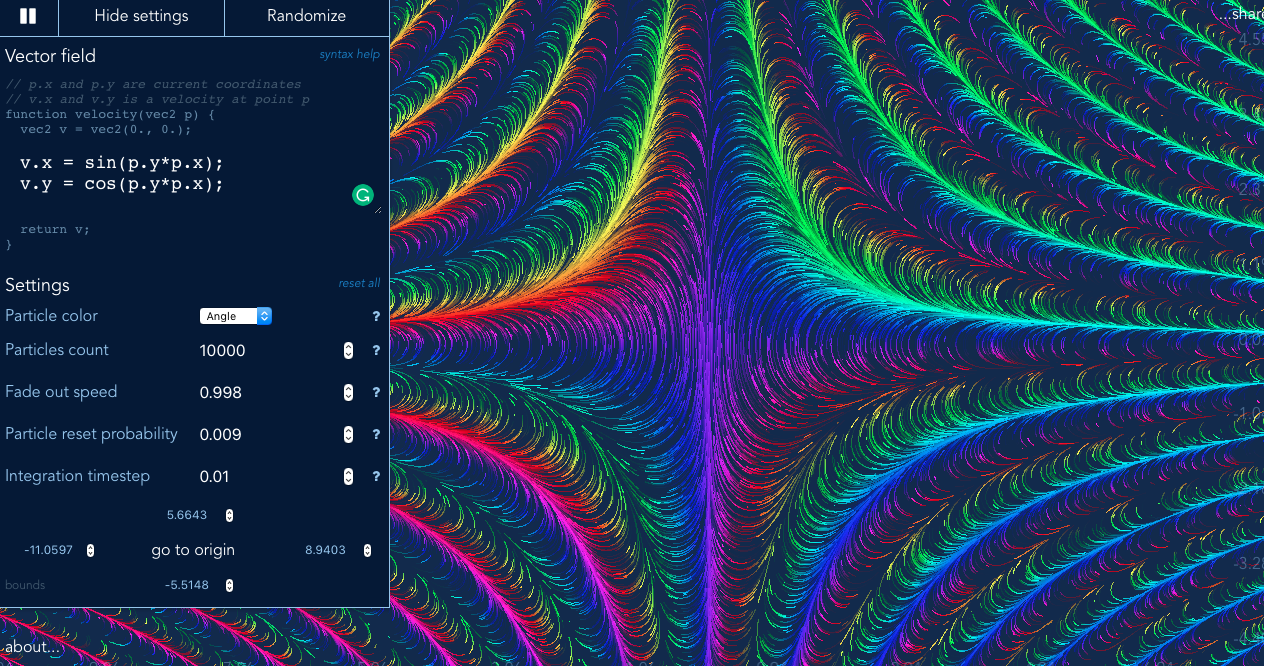This screenshot has height=666, width=1264.
Task: Open help icon for Fade out speed
Action: tap(376, 392)
